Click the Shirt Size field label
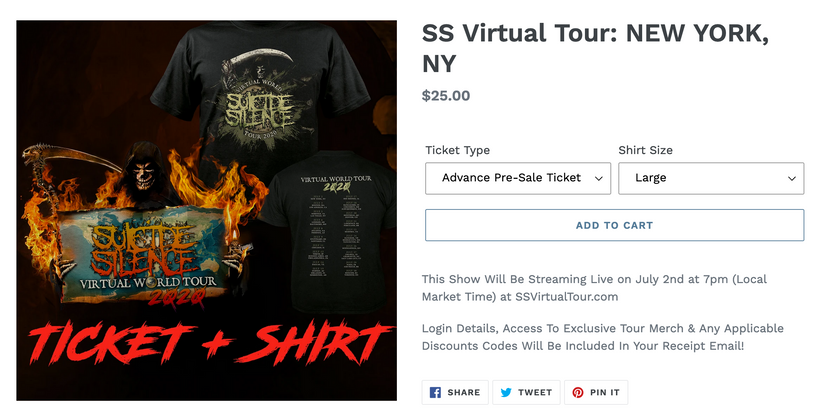820x416 pixels. (645, 150)
